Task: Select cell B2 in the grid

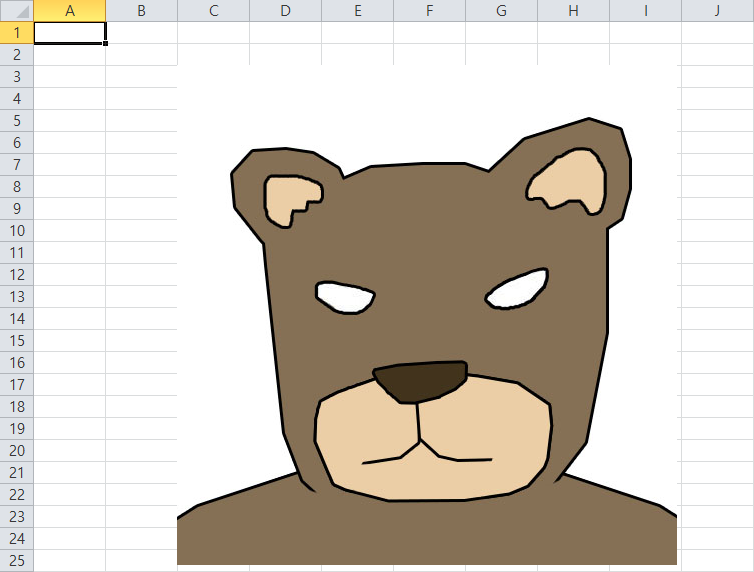Action: (141, 55)
